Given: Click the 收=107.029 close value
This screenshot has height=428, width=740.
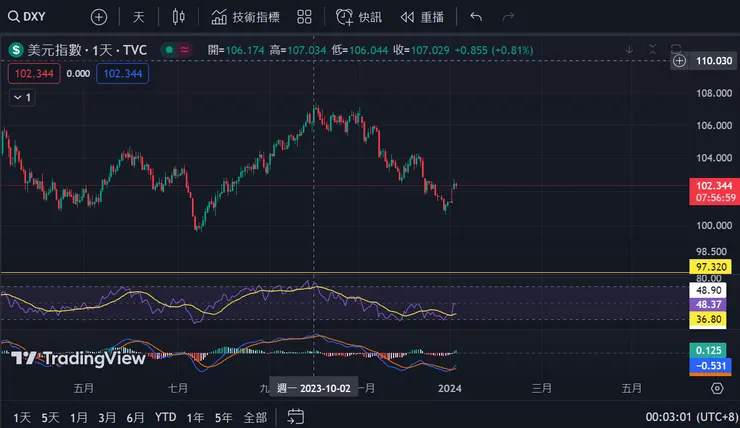Looking at the screenshot, I should 421,50.
